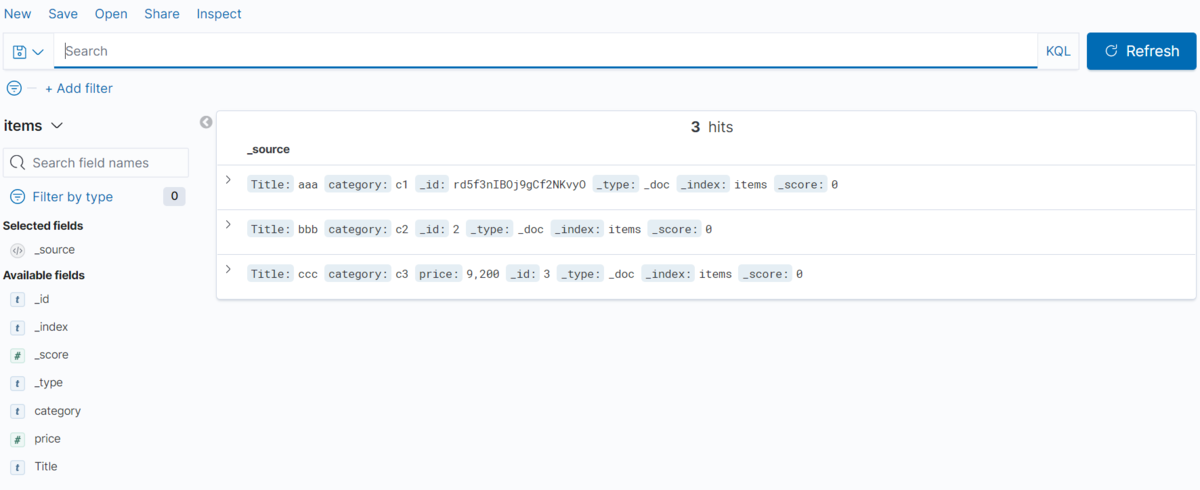Click the Open menu item
The width and height of the screenshot is (1200, 490).
click(111, 14)
